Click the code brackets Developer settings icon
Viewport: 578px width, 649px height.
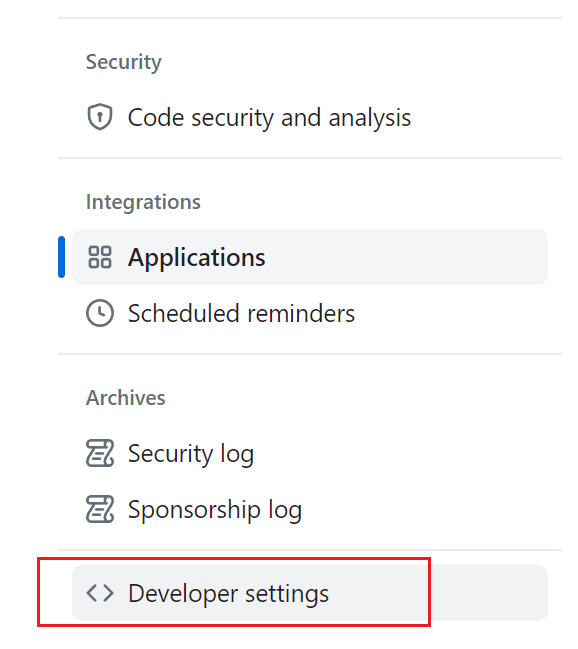(x=100, y=593)
